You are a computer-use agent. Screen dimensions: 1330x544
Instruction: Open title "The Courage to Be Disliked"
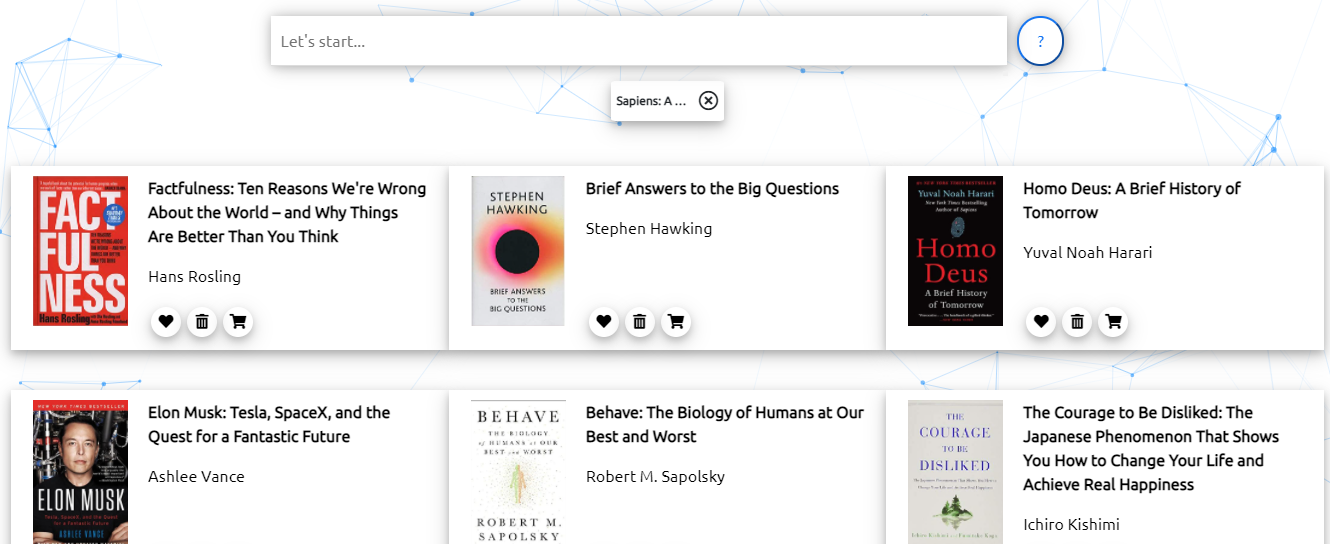pyautogui.click(x=1151, y=449)
